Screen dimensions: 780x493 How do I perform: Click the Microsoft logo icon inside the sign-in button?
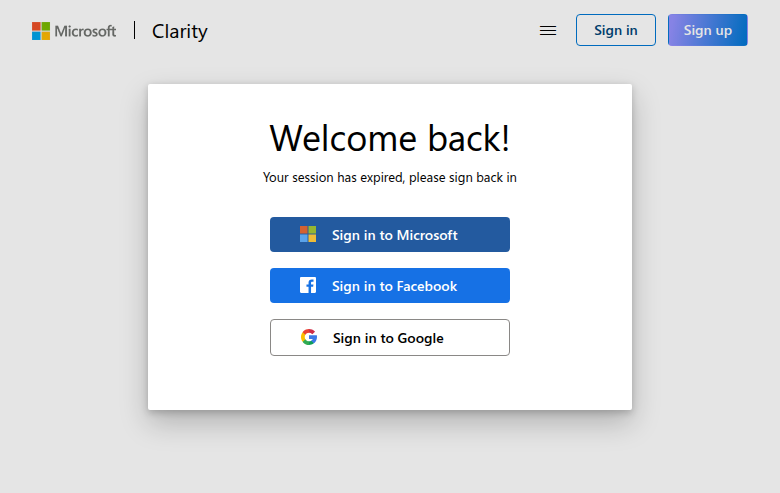point(308,235)
